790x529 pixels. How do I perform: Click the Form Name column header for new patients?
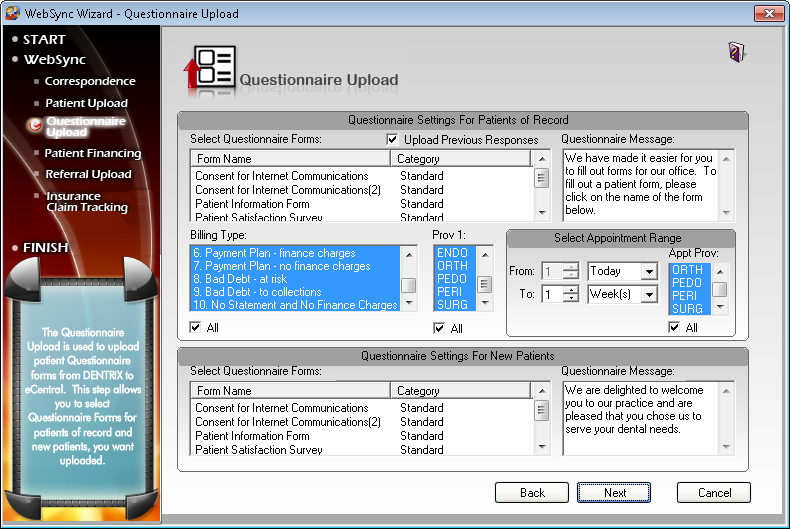coord(290,391)
